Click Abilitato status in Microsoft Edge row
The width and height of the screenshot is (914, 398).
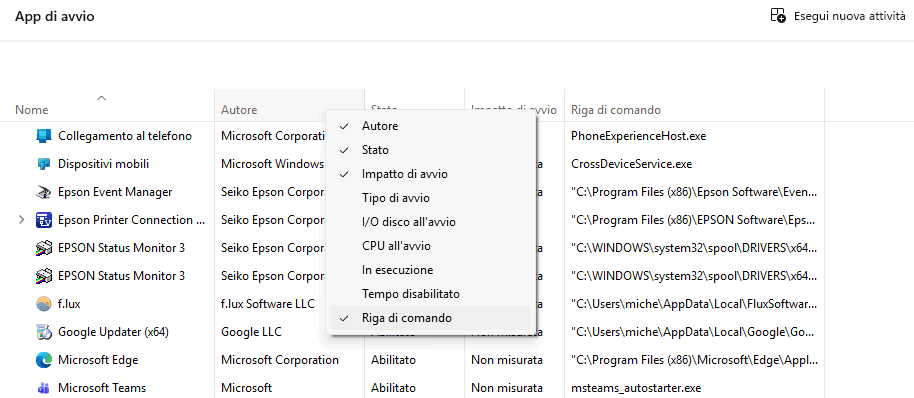click(393, 360)
